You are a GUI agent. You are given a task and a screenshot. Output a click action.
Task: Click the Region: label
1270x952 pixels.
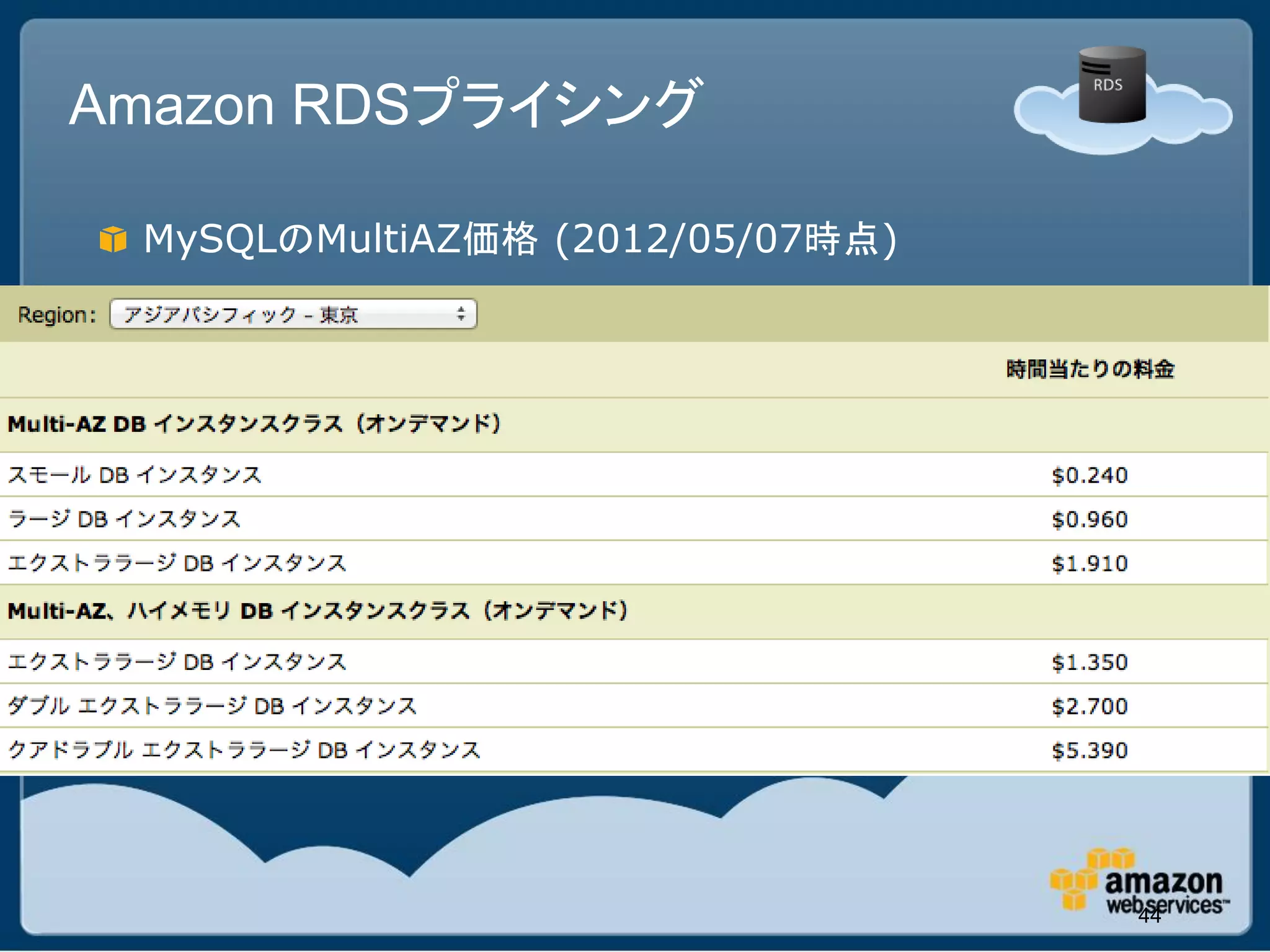57,315
